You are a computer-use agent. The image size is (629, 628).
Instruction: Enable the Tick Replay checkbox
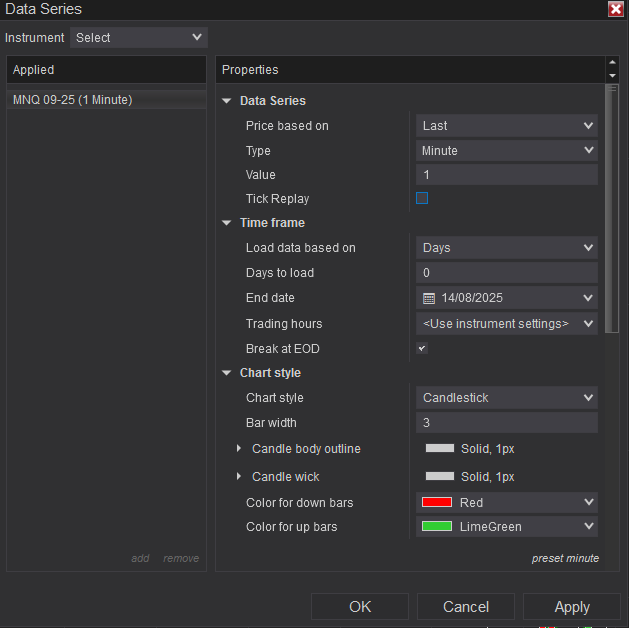pyautogui.click(x=422, y=198)
